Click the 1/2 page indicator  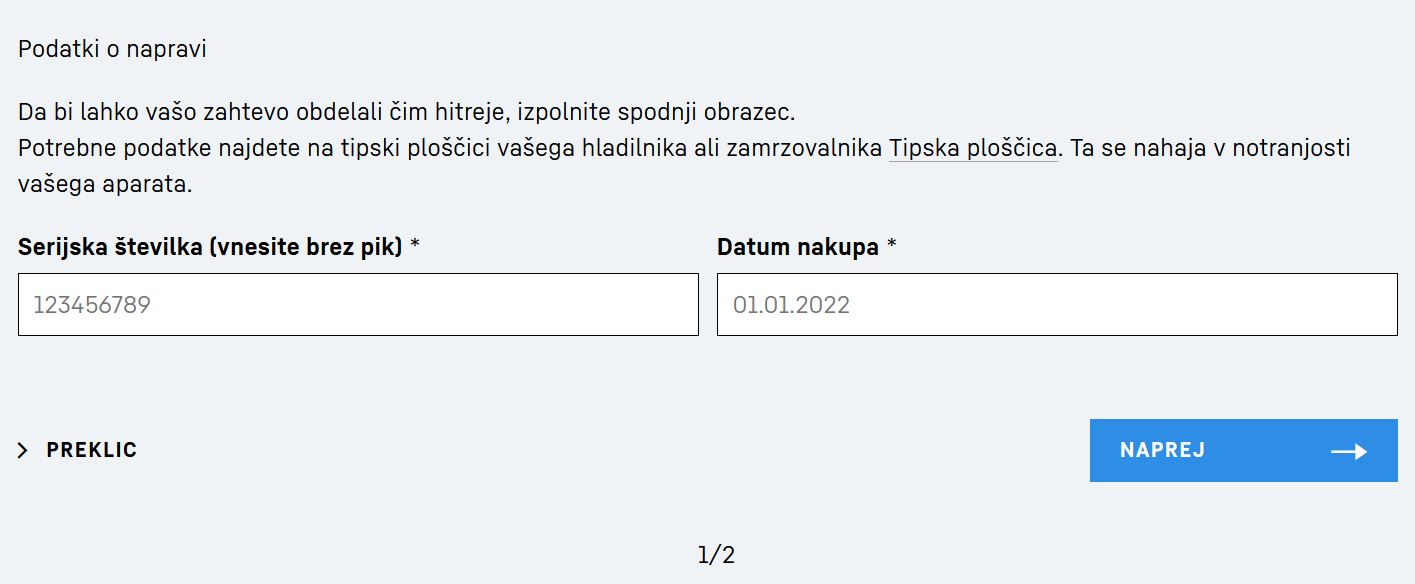716,555
